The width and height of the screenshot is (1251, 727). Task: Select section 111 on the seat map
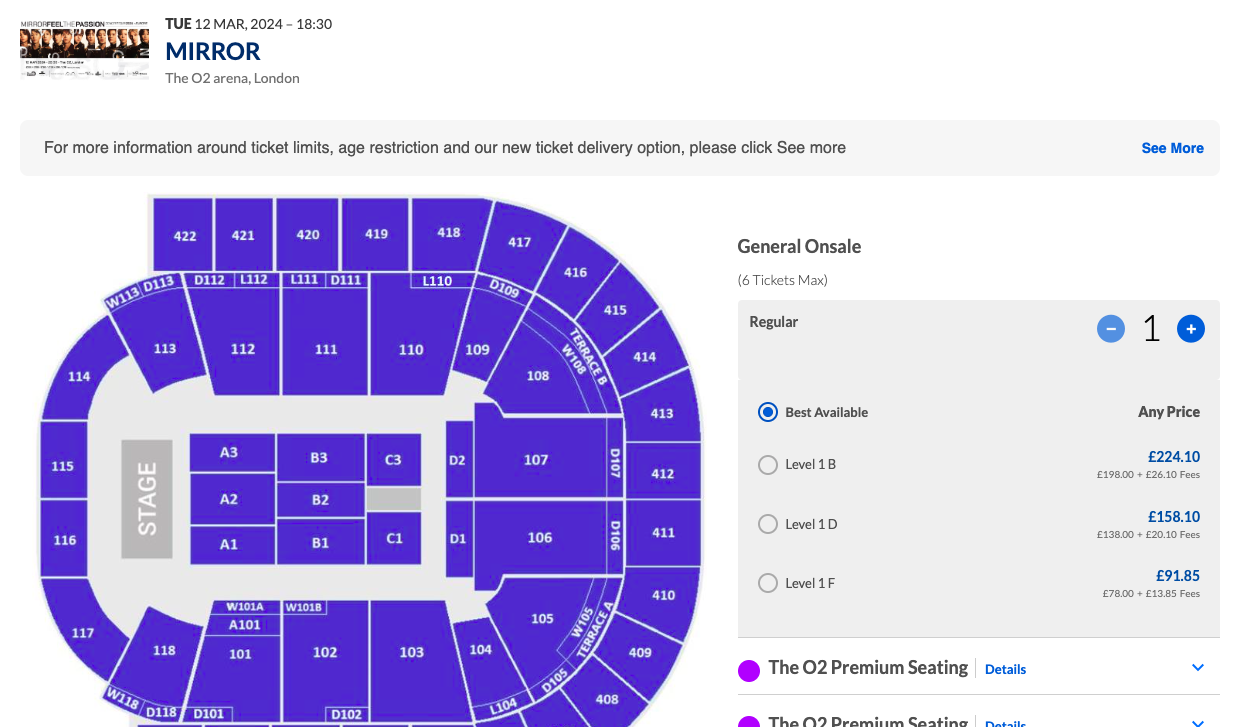tap(326, 349)
